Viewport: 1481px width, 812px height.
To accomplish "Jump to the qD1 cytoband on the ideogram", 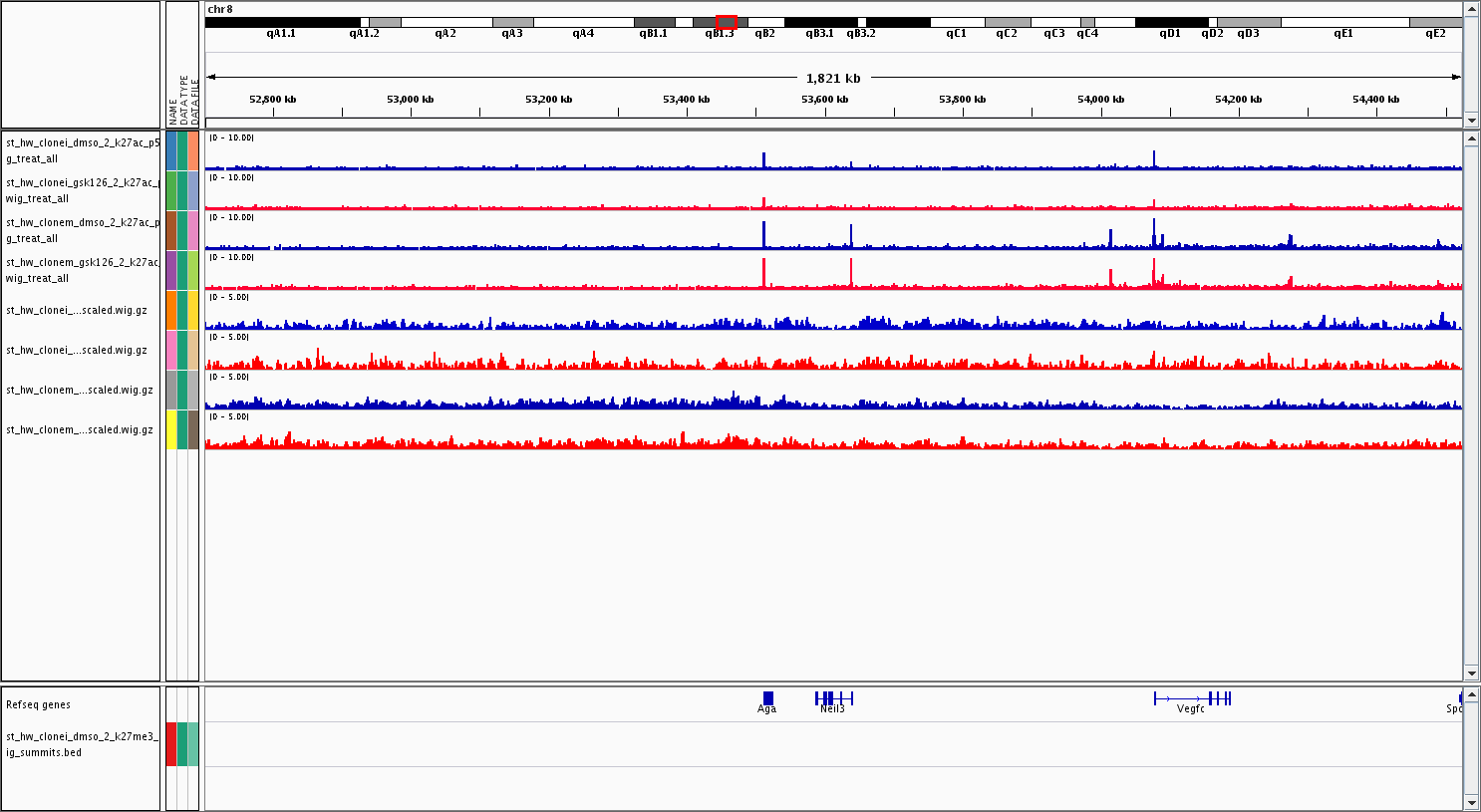I will (1171, 22).
